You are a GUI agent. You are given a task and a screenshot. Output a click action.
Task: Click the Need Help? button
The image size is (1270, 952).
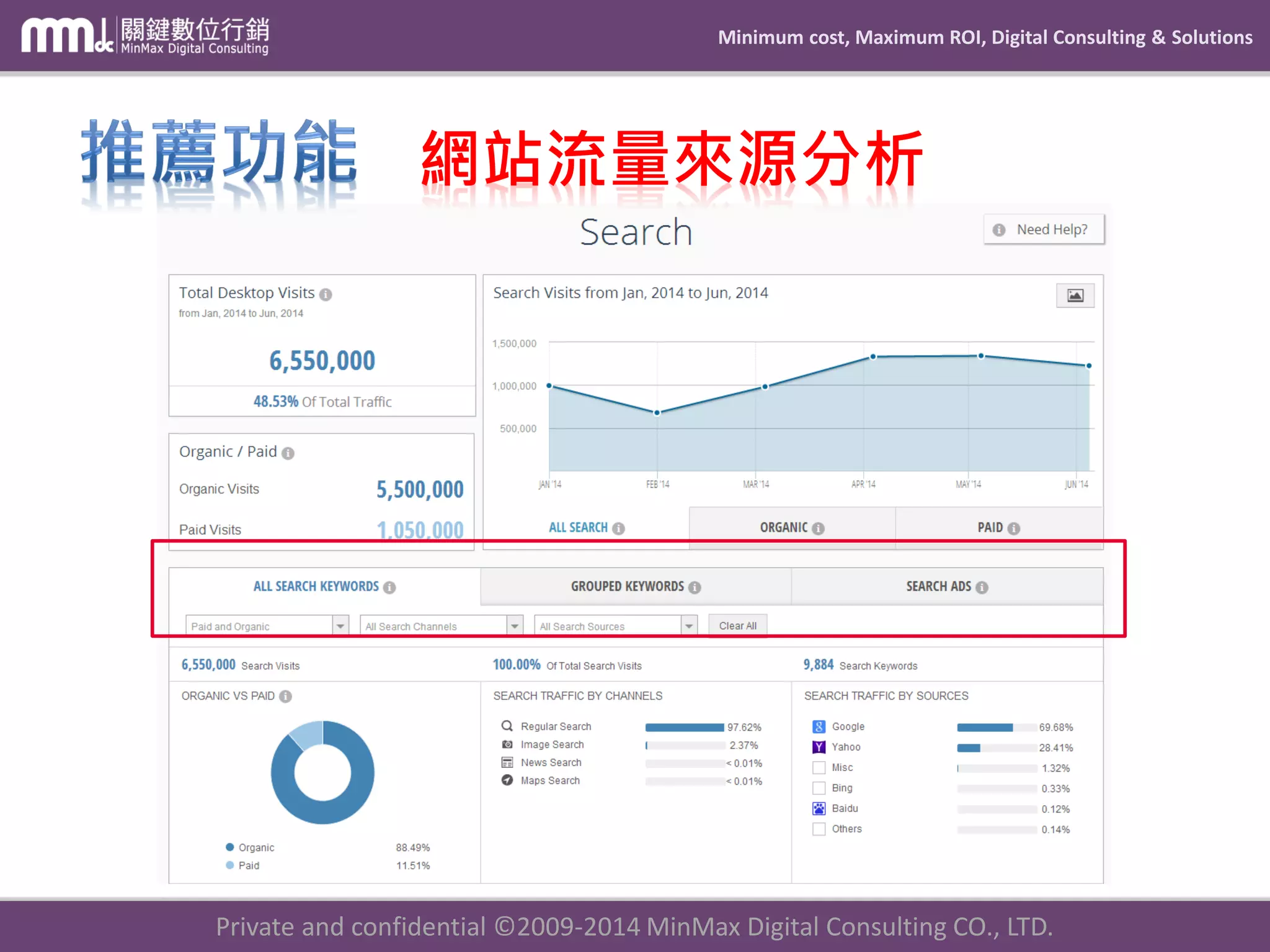pos(1044,229)
